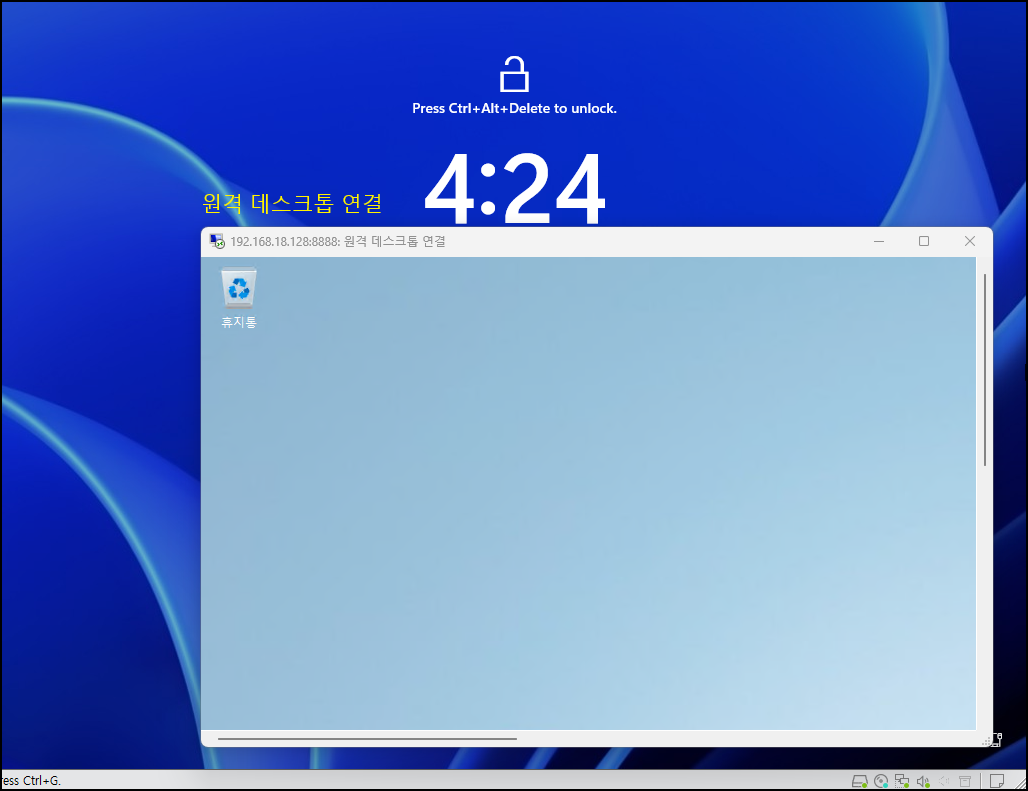
Task: Click the vertical scrollbar of remote session
Action: (x=985, y=370)
